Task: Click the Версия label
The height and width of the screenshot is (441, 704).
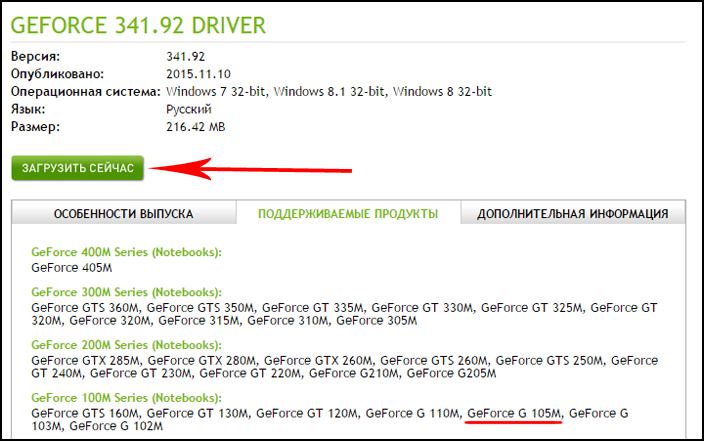Action: click(x=35, y=57)
